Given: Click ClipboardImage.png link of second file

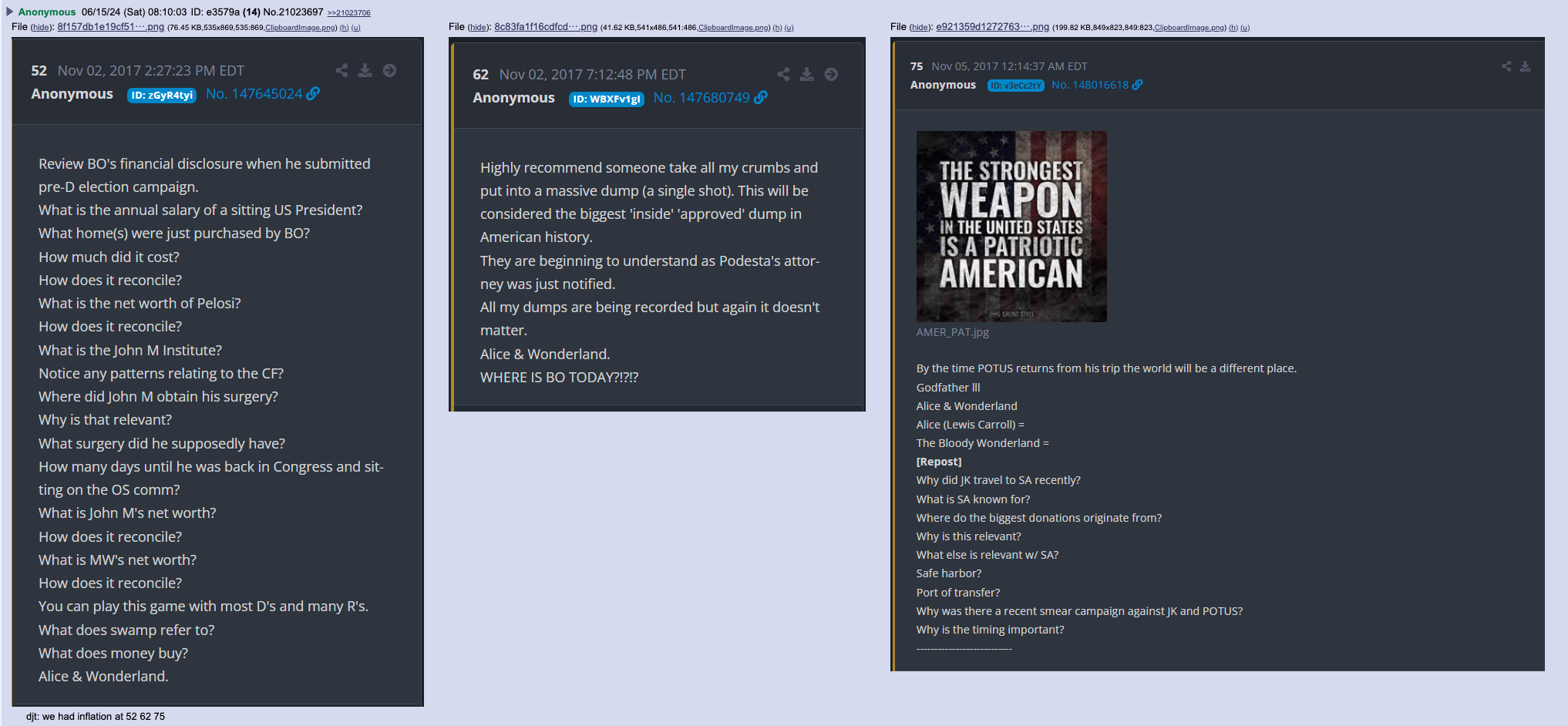Looking at the screenshot, I should click(734, 28).
